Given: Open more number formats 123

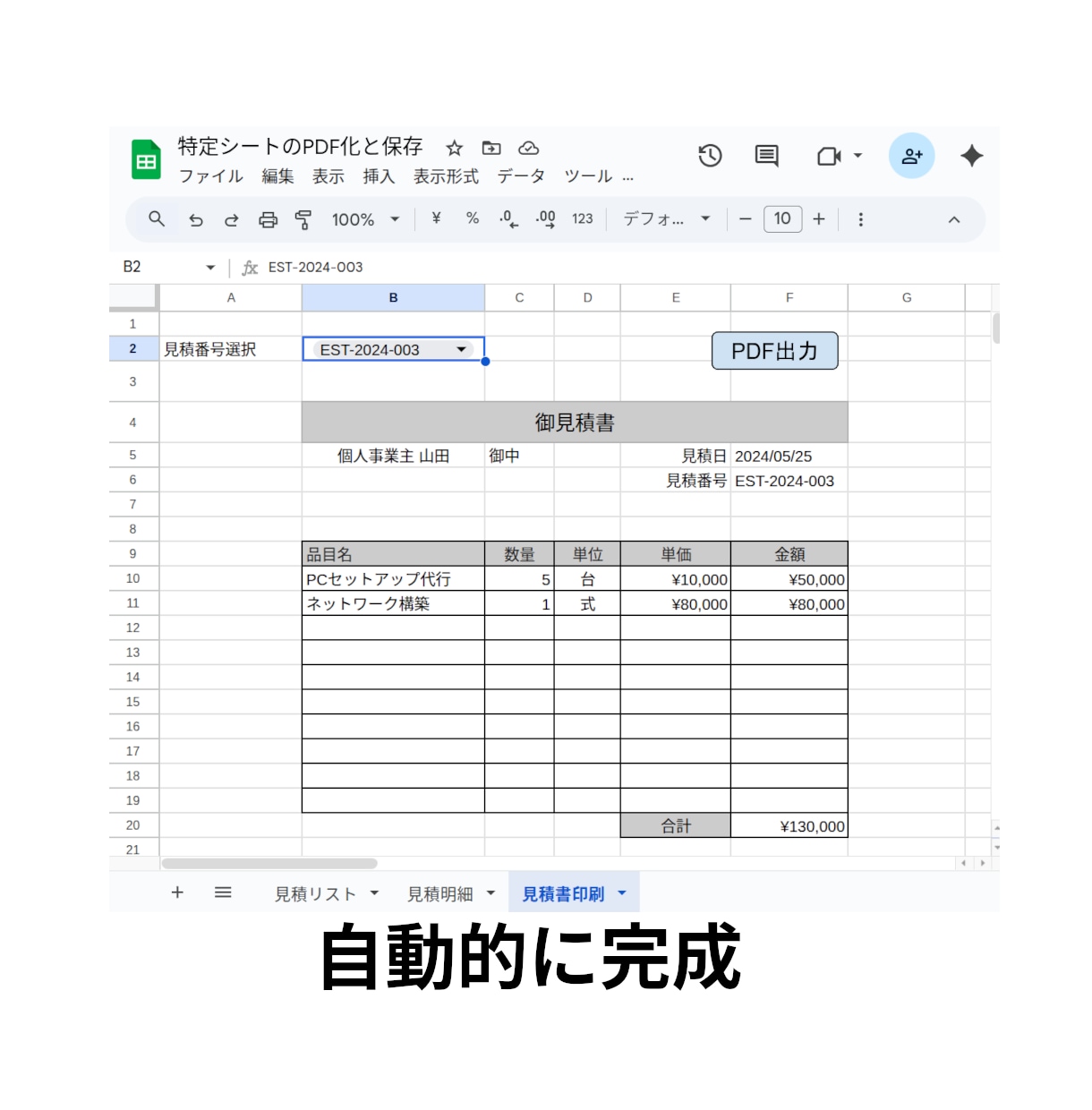Looking at the screenshot, I should pyautogui.click(x=583, y=218).
